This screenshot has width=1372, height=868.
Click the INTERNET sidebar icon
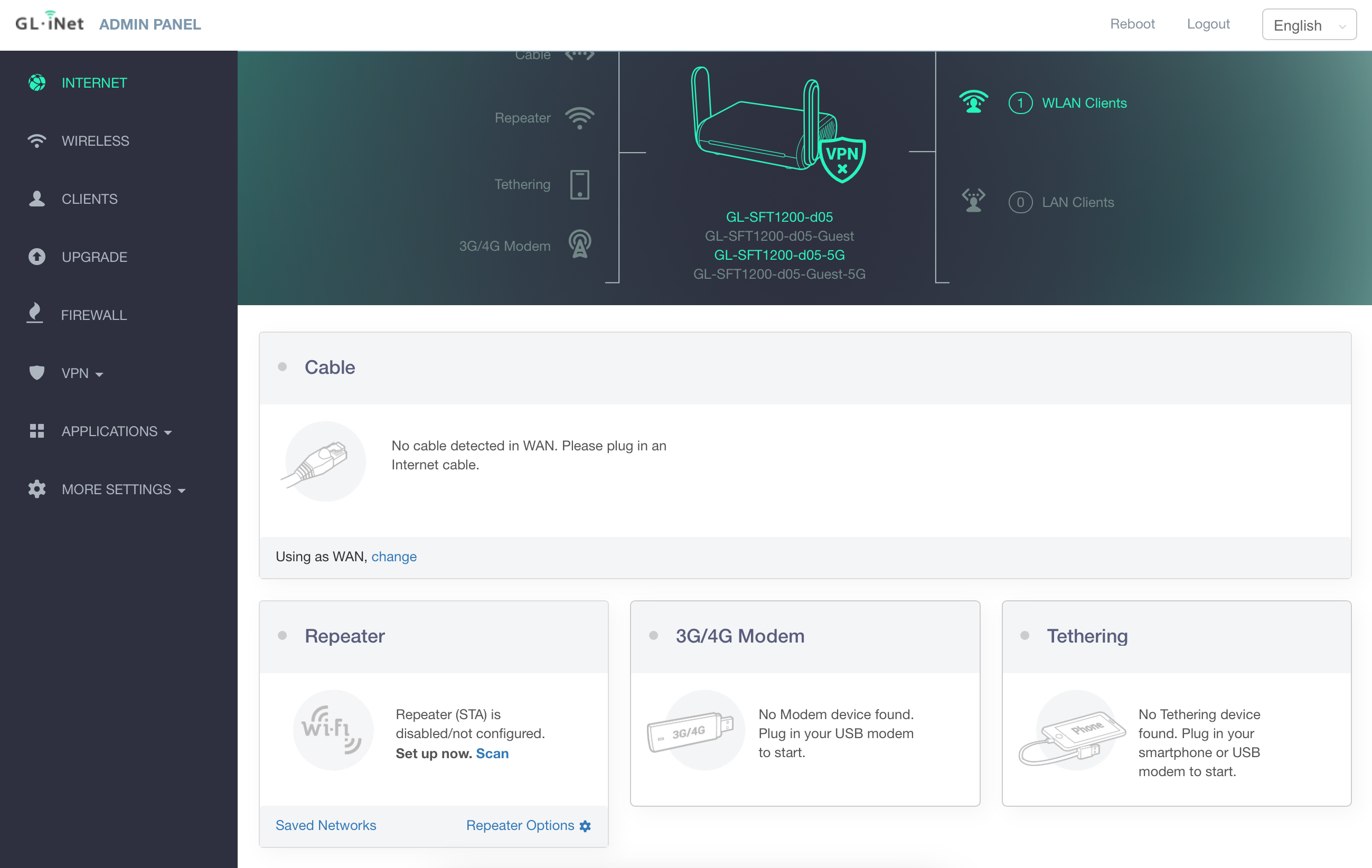point(36,83)
